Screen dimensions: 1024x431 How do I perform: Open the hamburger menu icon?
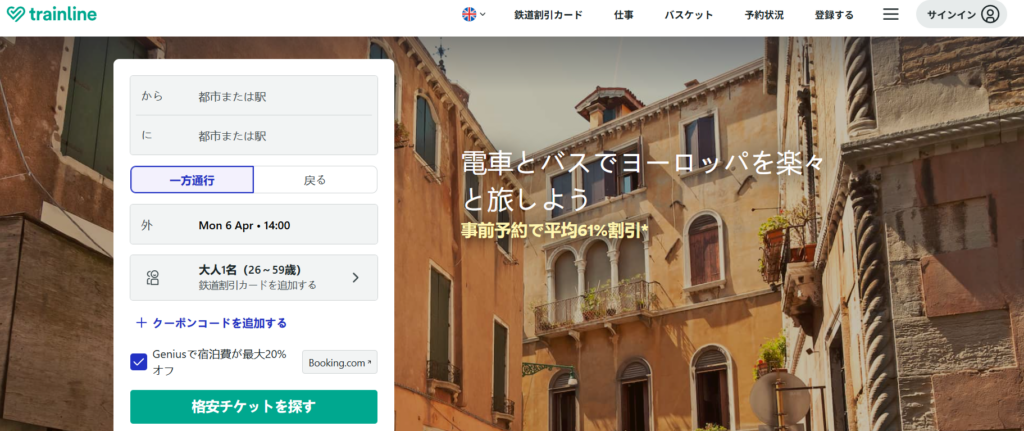(891, 14)
